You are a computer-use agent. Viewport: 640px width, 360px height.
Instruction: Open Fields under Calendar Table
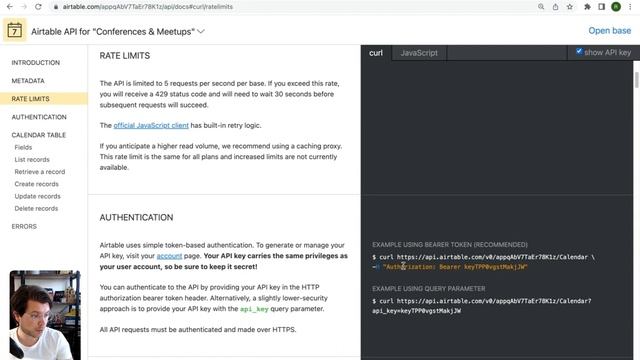point(23,147)
